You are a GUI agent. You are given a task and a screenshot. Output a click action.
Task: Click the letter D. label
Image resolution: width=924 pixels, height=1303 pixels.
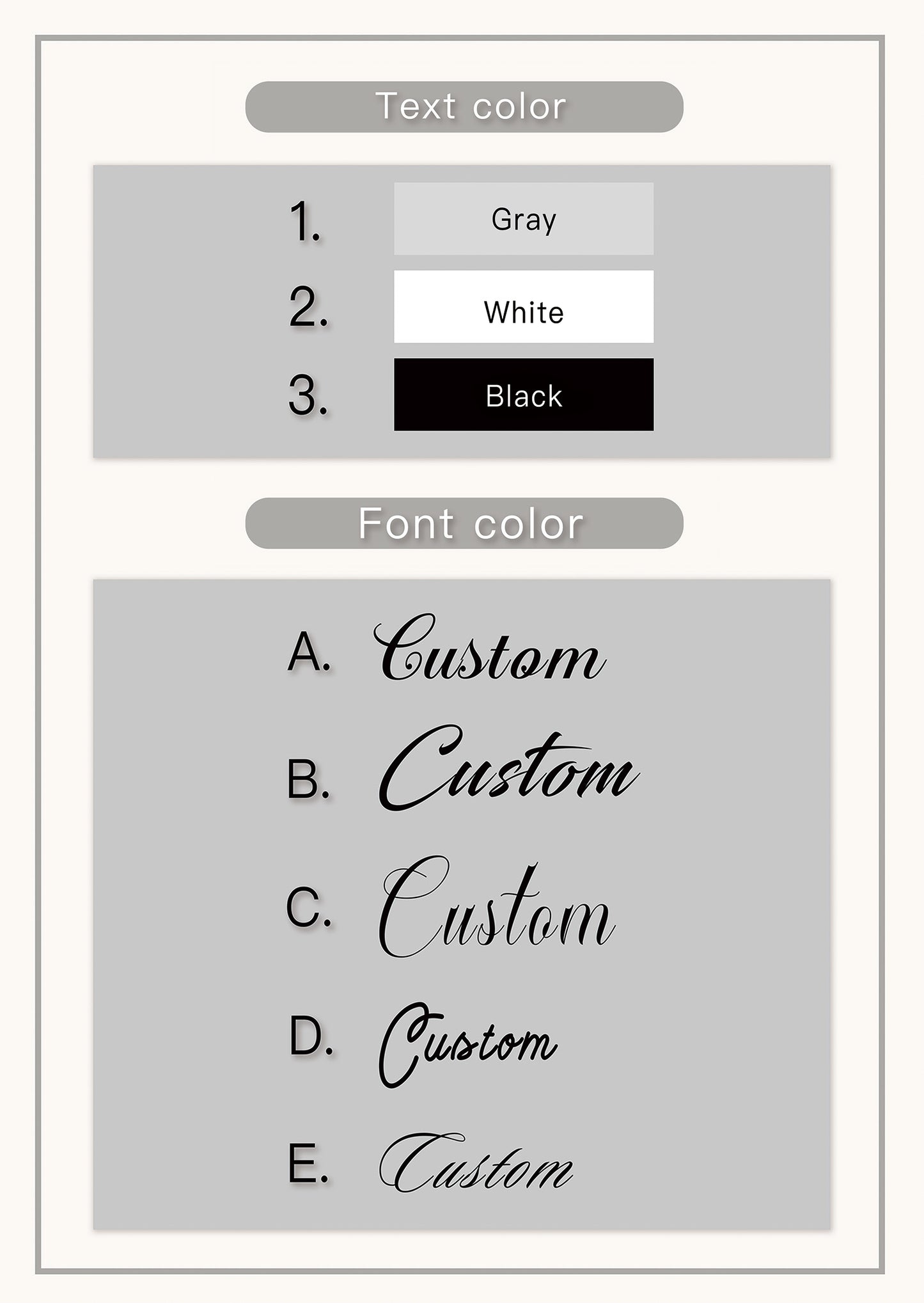pos(311,1035)
